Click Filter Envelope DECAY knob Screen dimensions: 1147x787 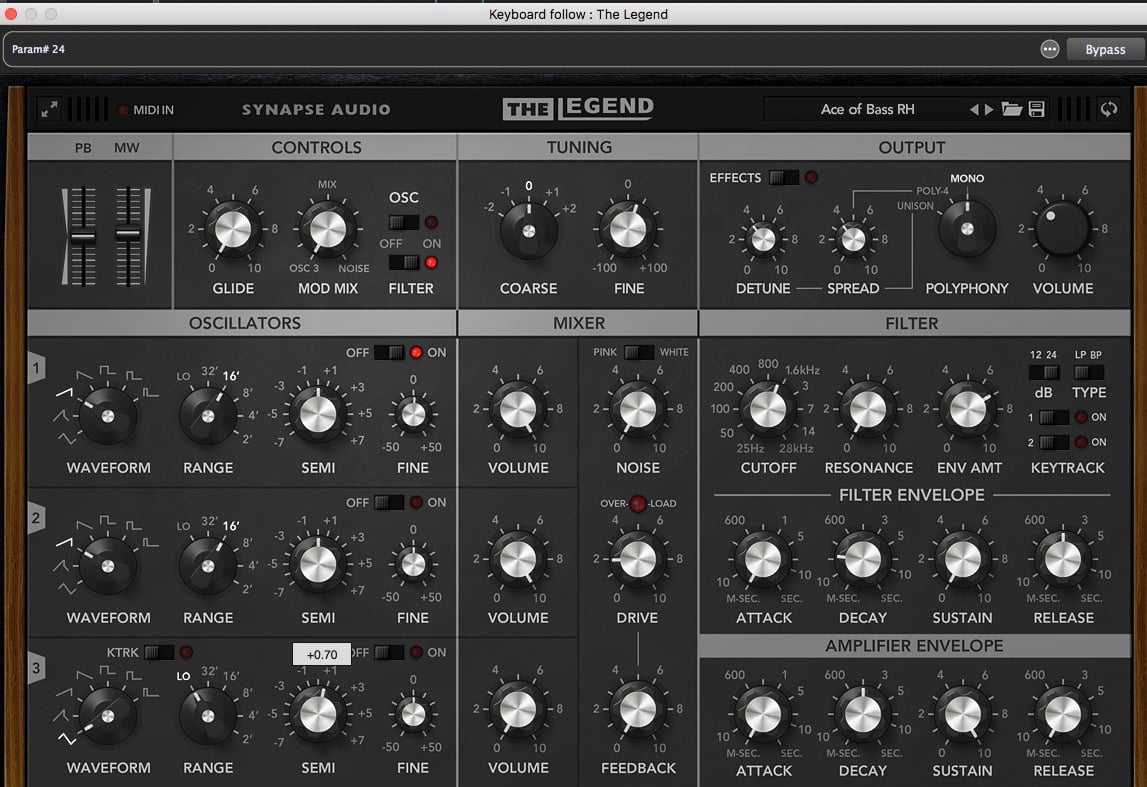tap(862, 560)
